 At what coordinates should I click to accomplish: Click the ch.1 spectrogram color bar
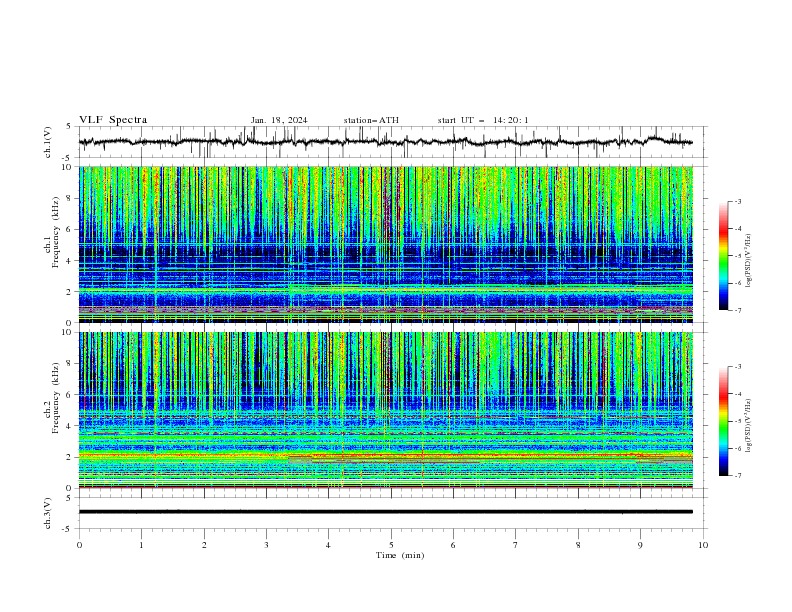723,255
